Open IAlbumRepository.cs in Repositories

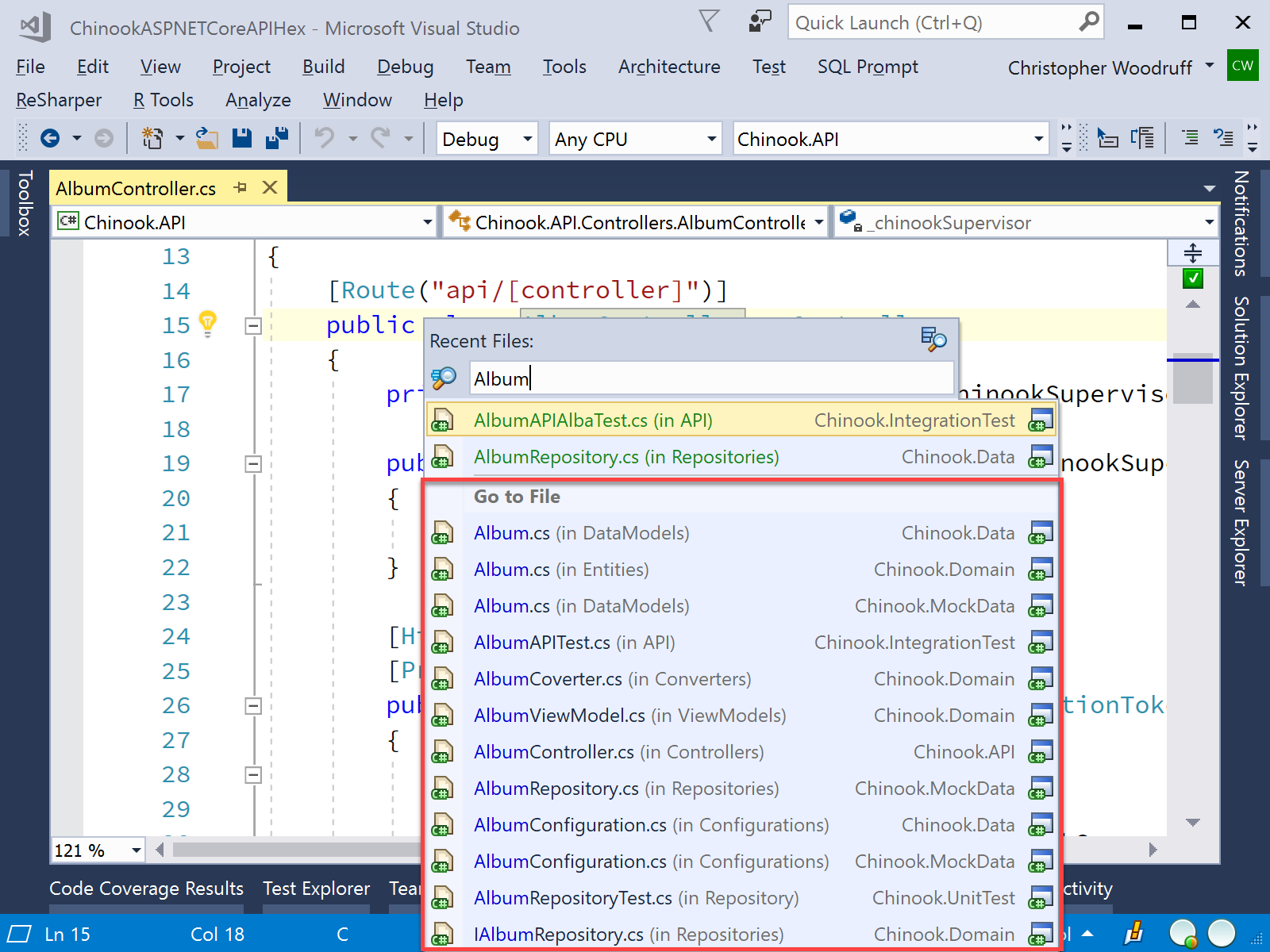click(x=742, y=935)
